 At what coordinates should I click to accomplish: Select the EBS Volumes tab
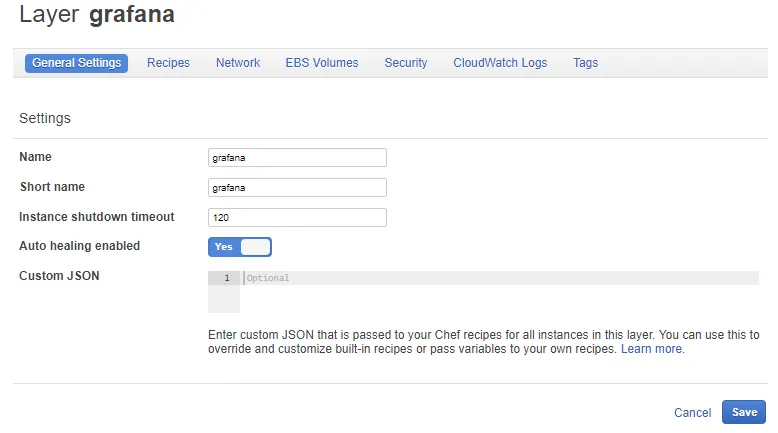coord(322,63)
